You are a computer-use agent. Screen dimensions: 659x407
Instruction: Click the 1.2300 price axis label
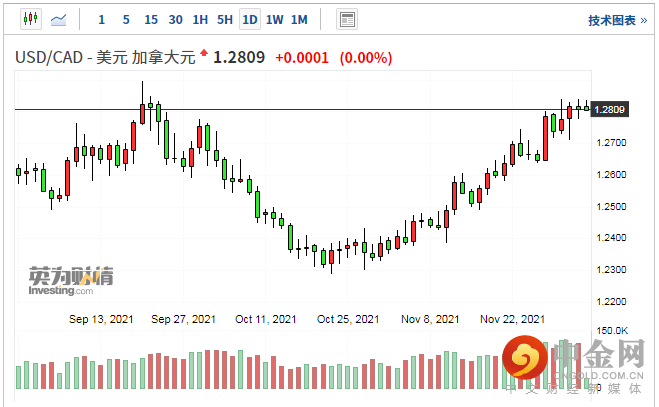[x=611, y=270]
